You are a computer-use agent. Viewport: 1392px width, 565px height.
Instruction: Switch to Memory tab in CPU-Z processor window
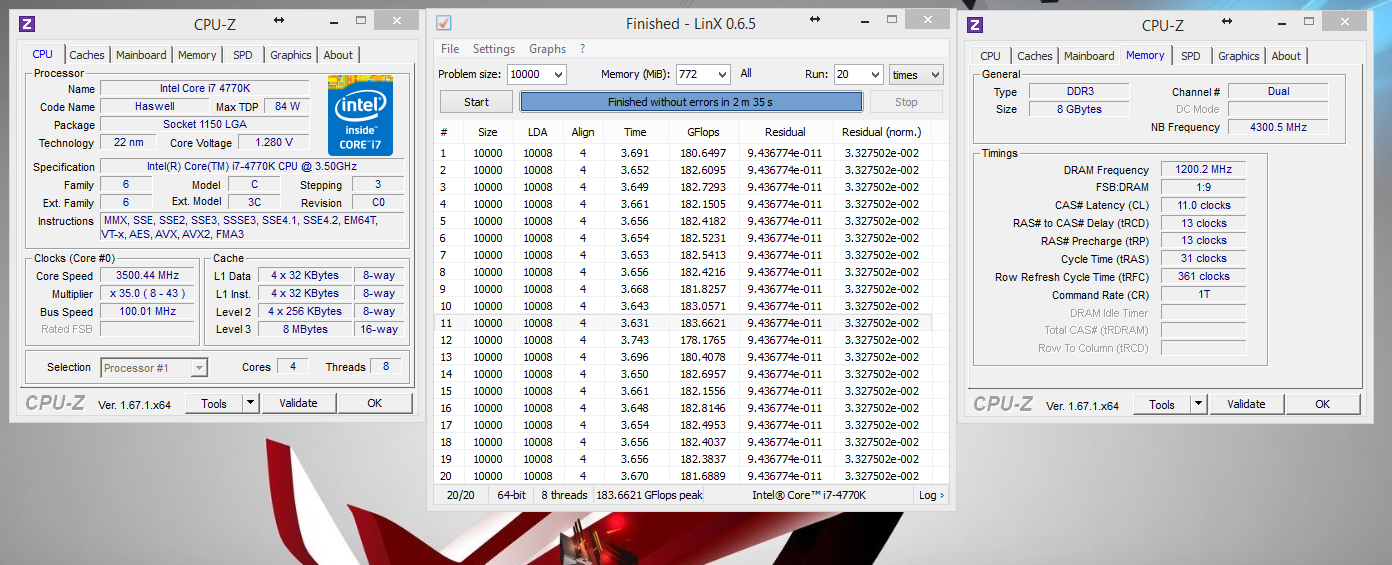pyautogui.click(x=197, y=55)
